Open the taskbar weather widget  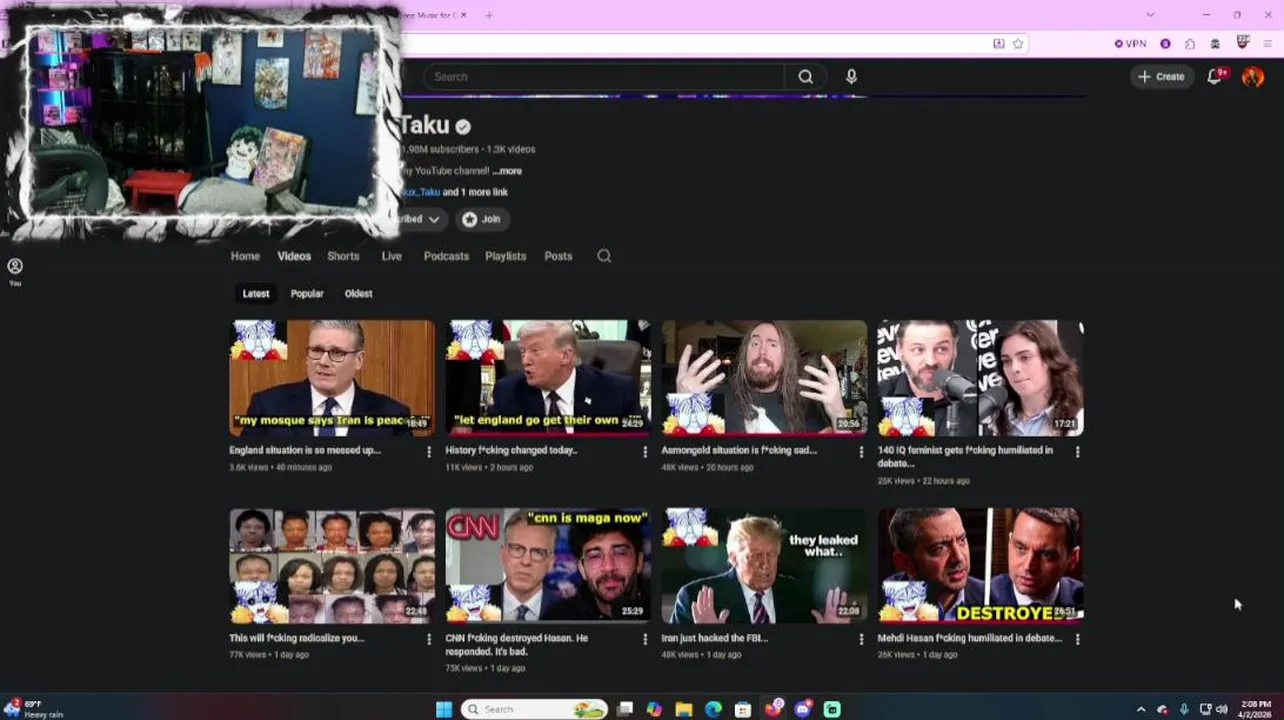point(32,709)
